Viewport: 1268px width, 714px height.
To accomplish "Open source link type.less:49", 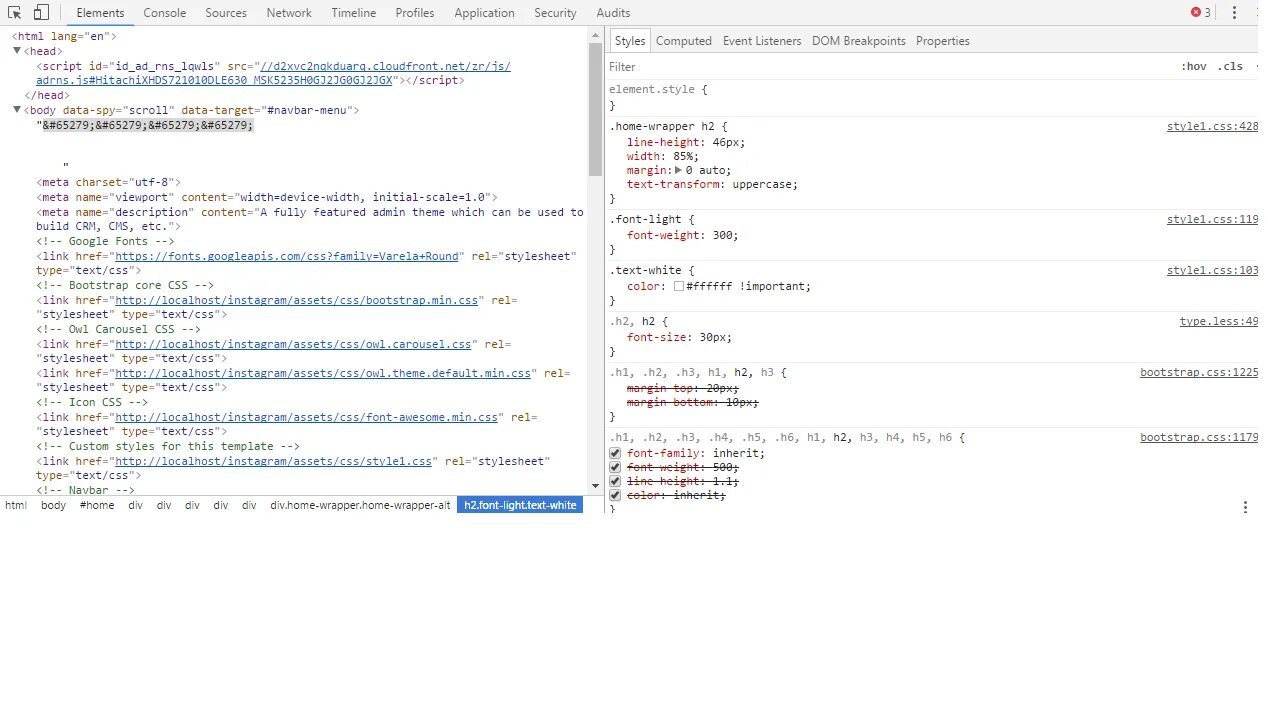I will coord(1219,322).
